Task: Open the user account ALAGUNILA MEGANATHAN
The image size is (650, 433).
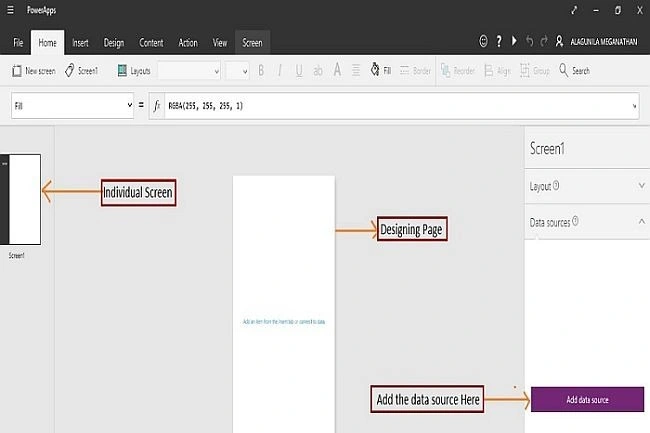Action: [597, 41]
